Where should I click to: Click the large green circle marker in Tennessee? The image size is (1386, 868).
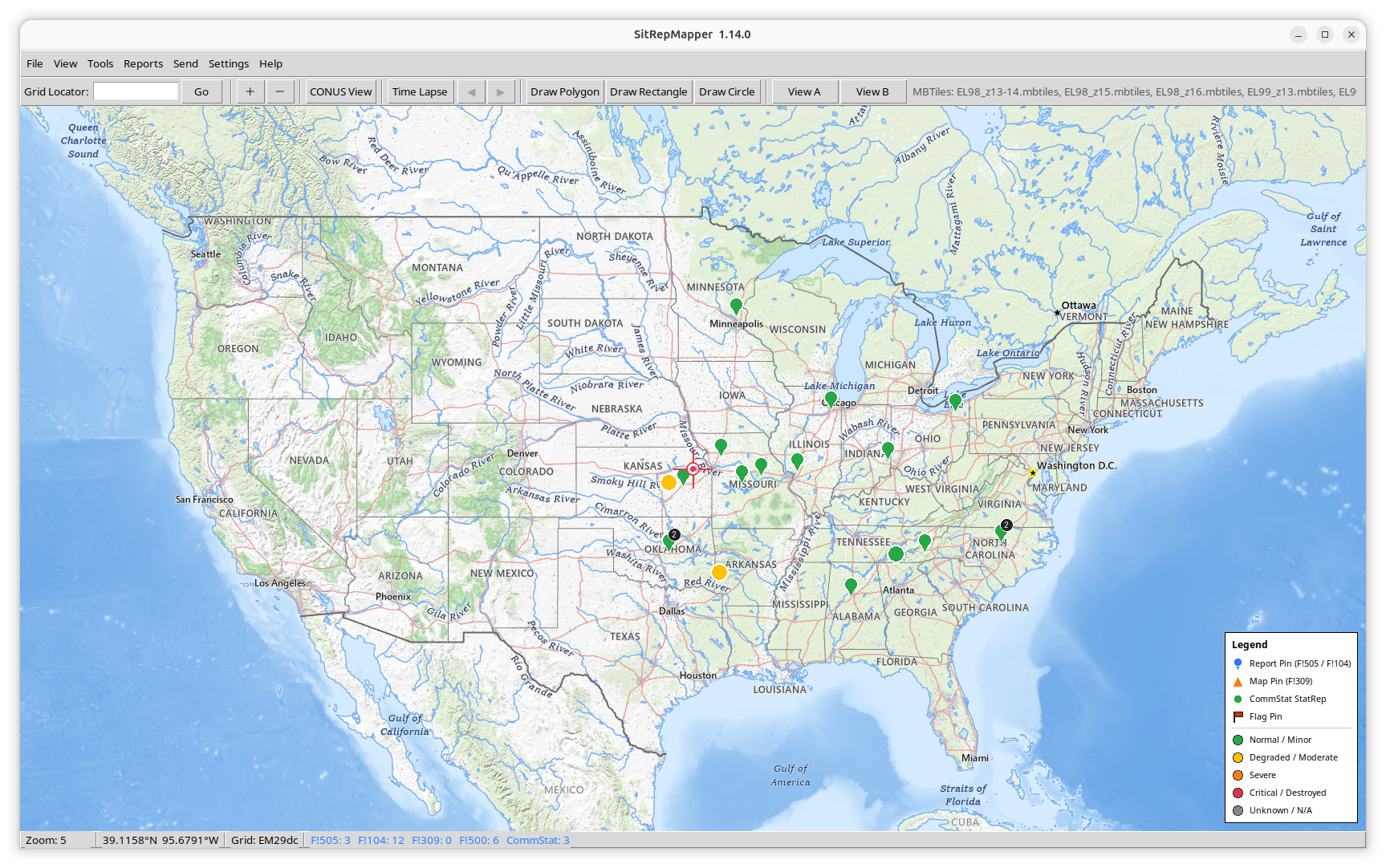pos(896,554)
